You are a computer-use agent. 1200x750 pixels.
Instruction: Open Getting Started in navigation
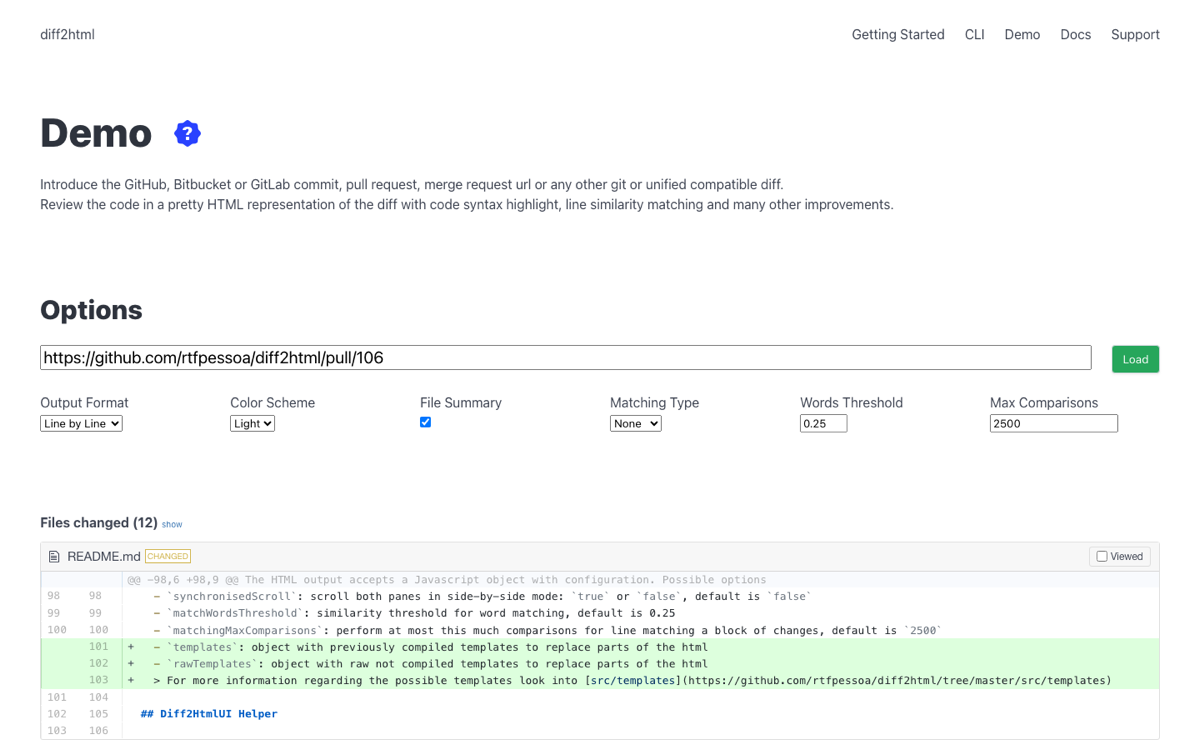click(898, 34)
